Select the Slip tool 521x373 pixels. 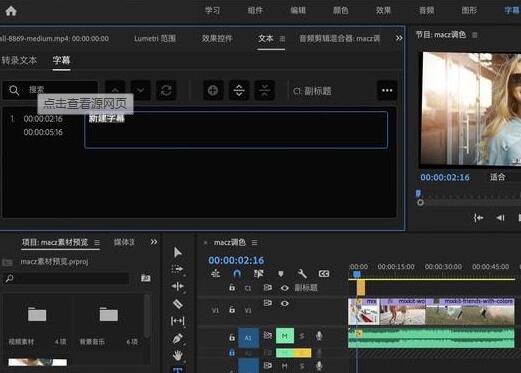[177, 321]
